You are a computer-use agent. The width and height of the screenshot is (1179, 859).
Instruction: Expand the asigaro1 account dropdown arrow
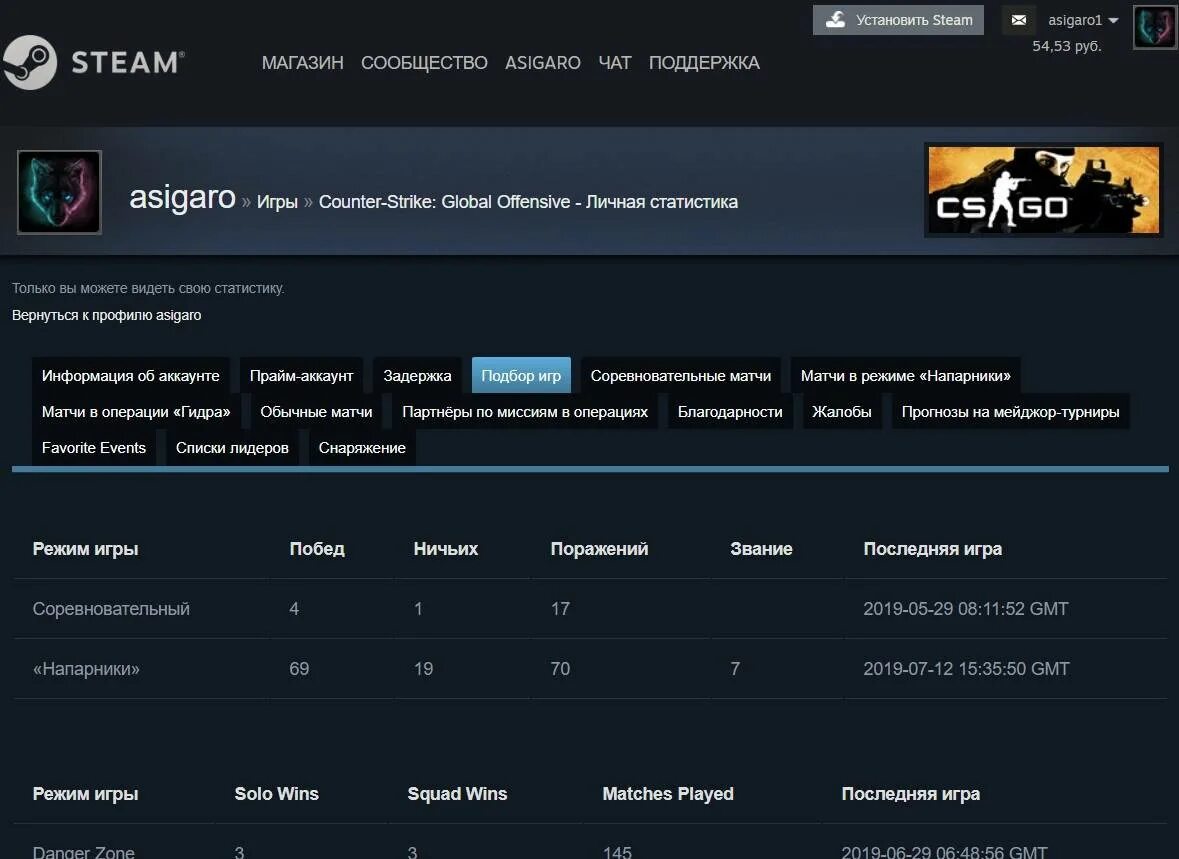click(x=1114, y=20)
